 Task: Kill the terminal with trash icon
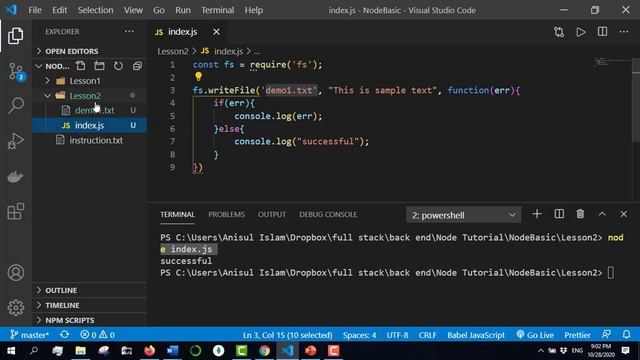(580, 214)
